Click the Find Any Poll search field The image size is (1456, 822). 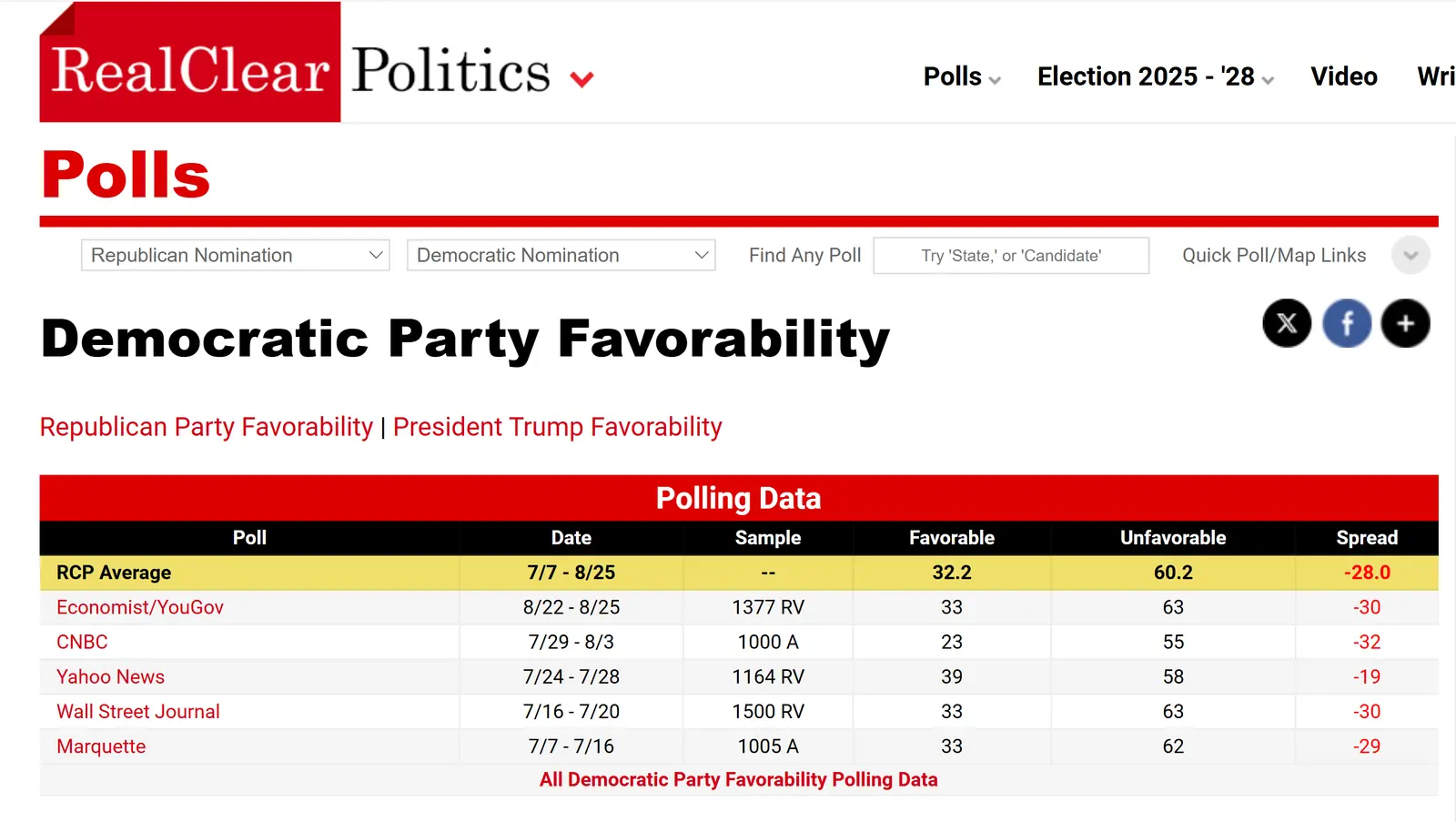tap(1010, 256)
